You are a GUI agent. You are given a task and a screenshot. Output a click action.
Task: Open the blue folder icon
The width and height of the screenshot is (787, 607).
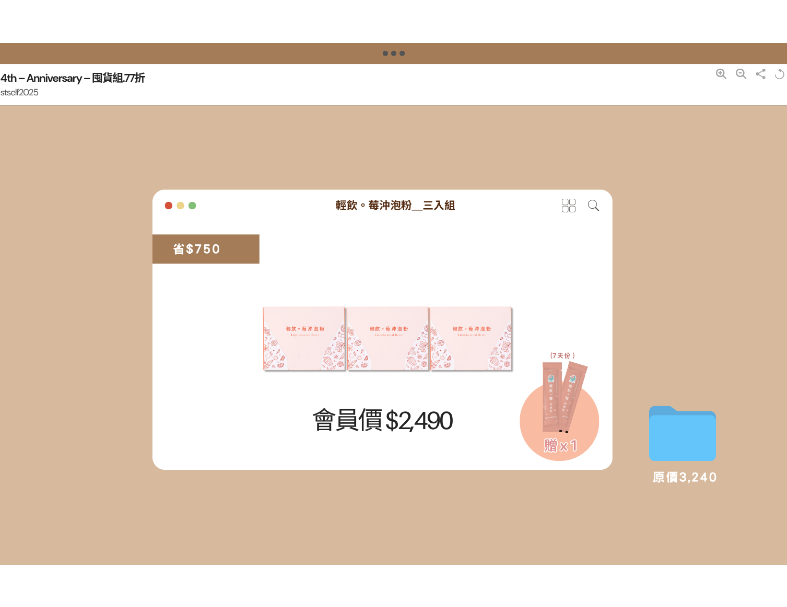(682, 434)
